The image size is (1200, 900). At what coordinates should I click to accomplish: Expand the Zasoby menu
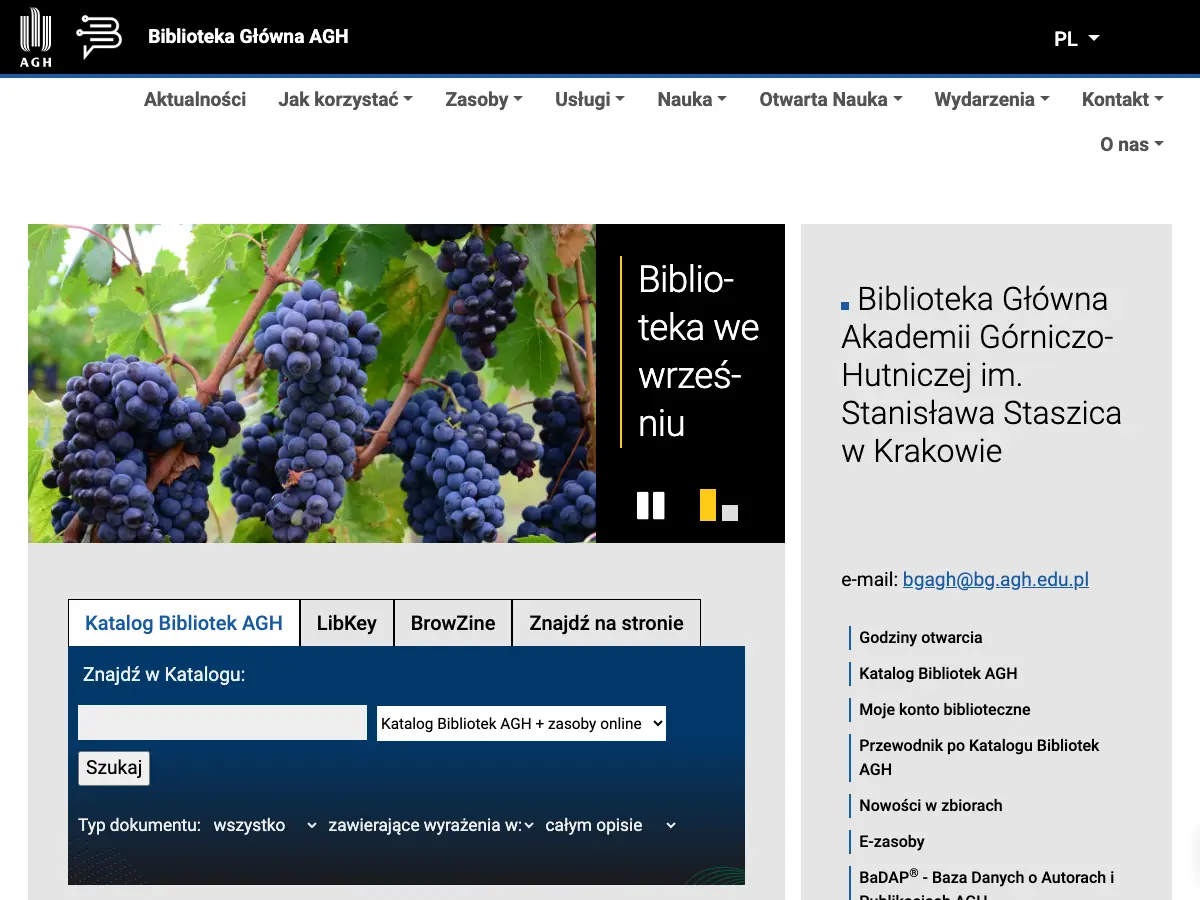coord(484,99)
